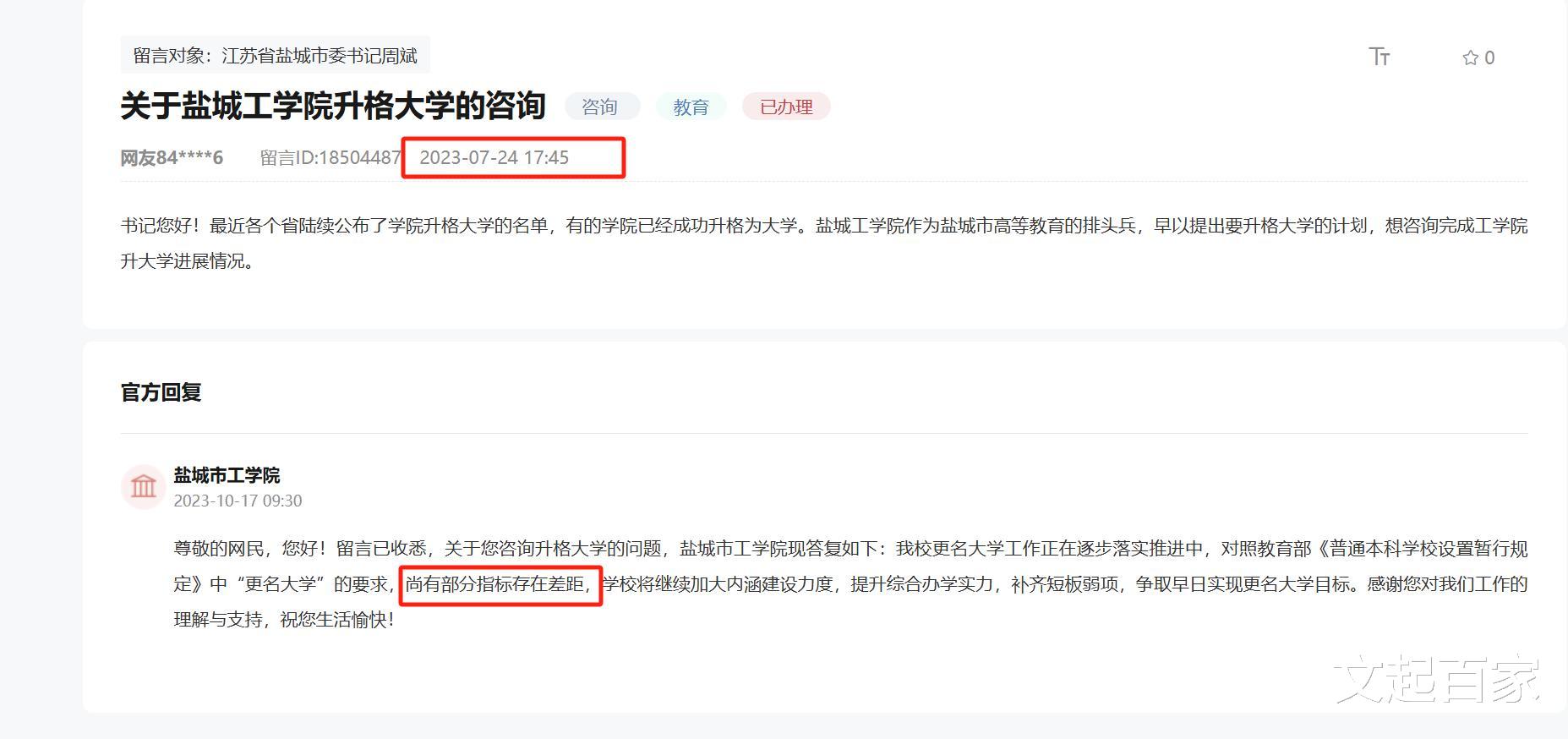Click the 留言对象 recipient label
The width and height of the screenshot is (1568, 739).
276,56
